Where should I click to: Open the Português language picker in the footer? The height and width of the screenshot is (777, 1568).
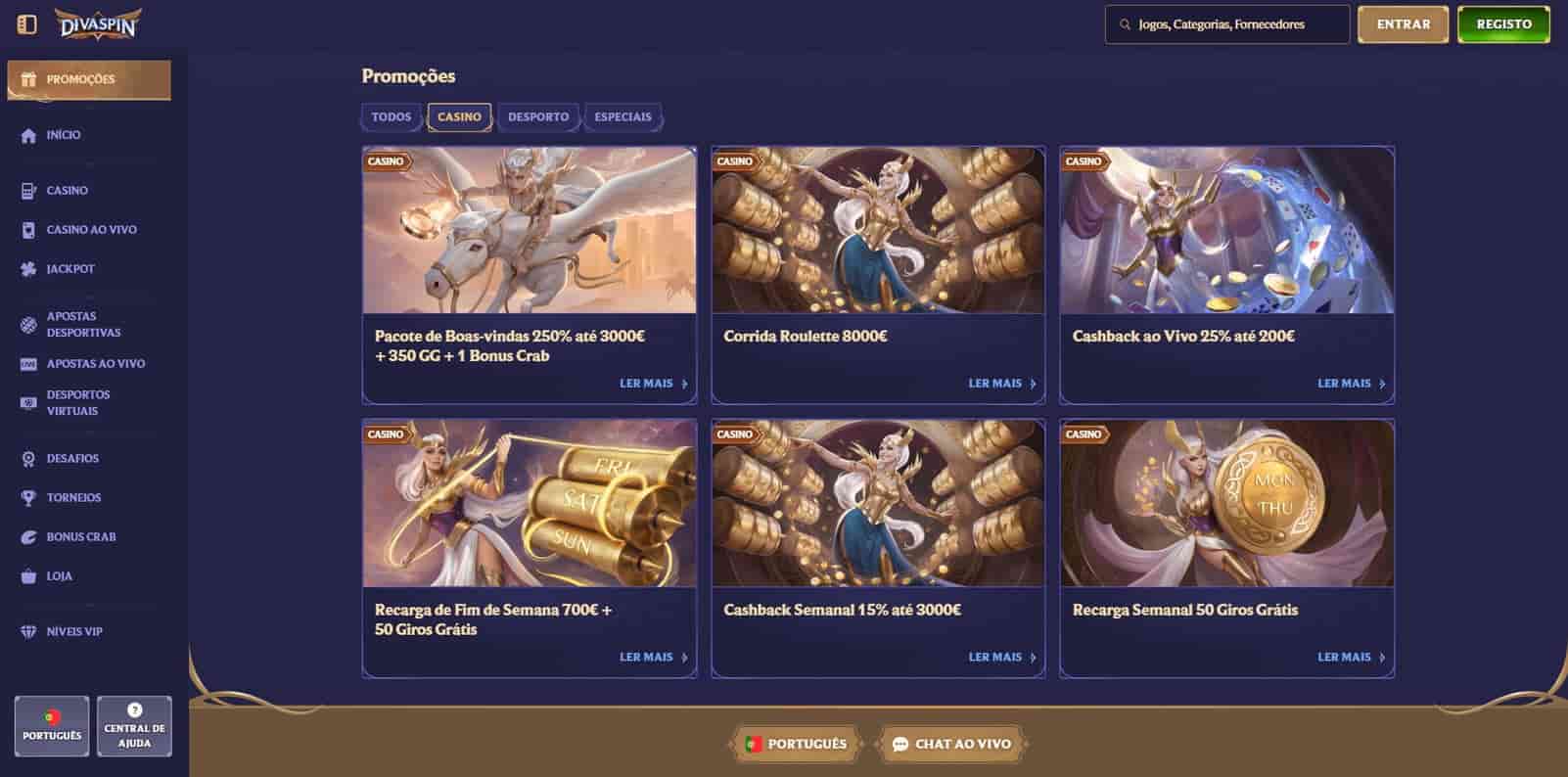[x=796, y=744]
